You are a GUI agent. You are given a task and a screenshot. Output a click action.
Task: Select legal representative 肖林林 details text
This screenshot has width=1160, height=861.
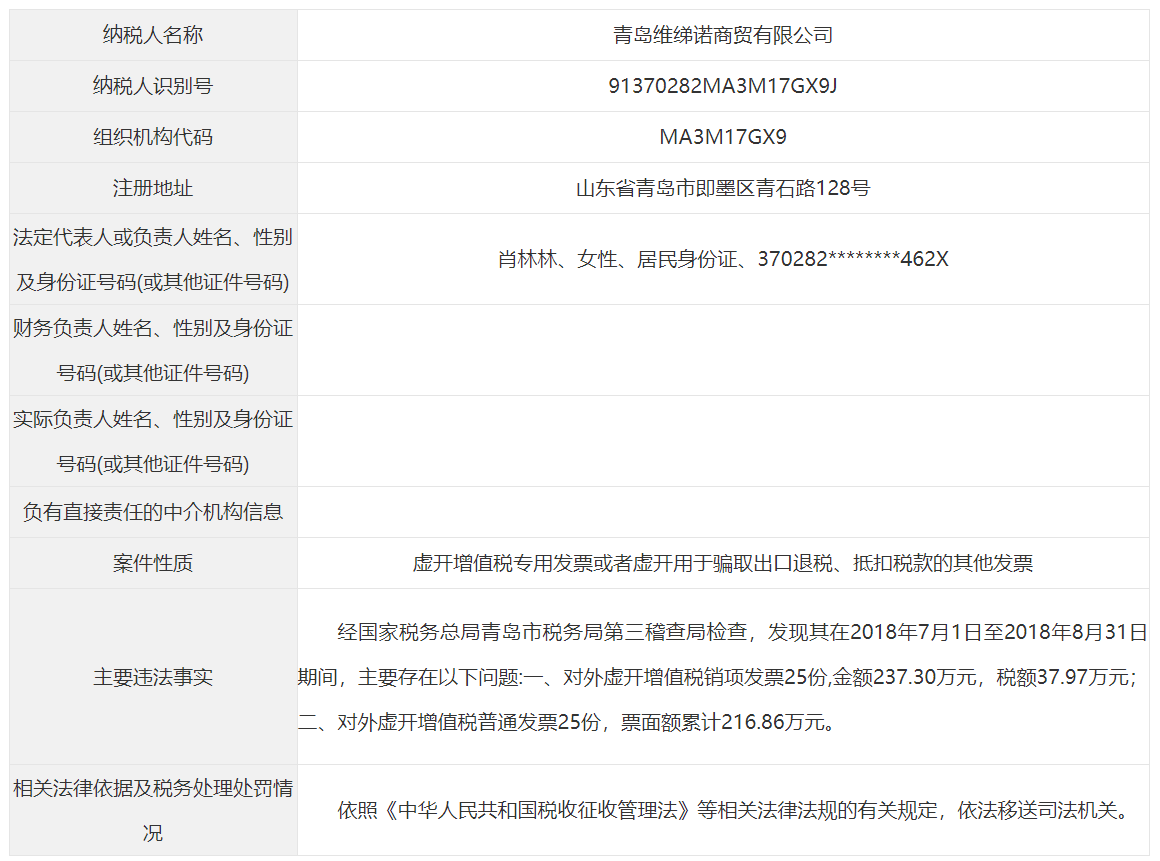pos(722,259)
